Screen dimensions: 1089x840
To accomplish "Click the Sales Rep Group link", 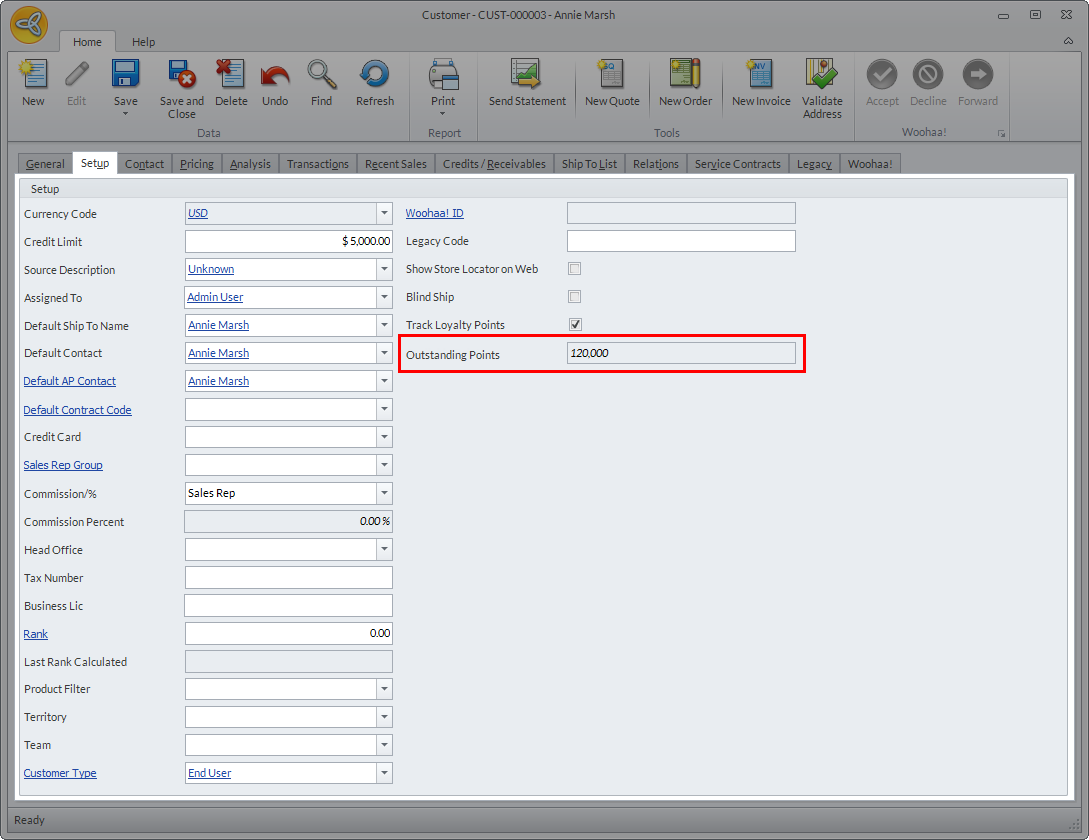I will tap(63, 465).
